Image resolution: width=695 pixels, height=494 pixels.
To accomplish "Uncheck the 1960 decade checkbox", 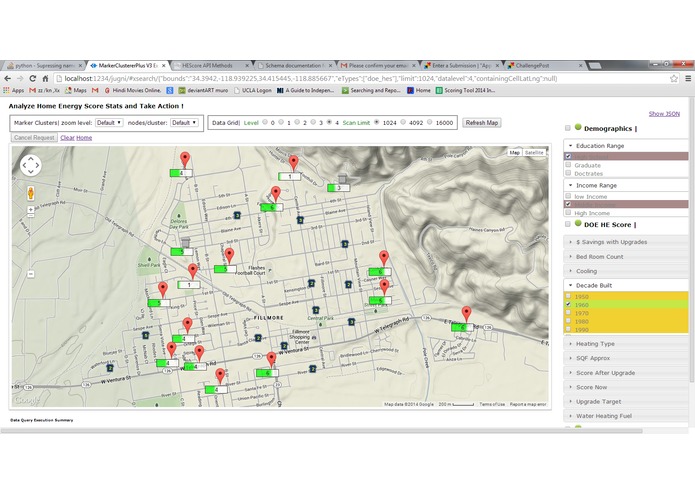I will [568, 304].
